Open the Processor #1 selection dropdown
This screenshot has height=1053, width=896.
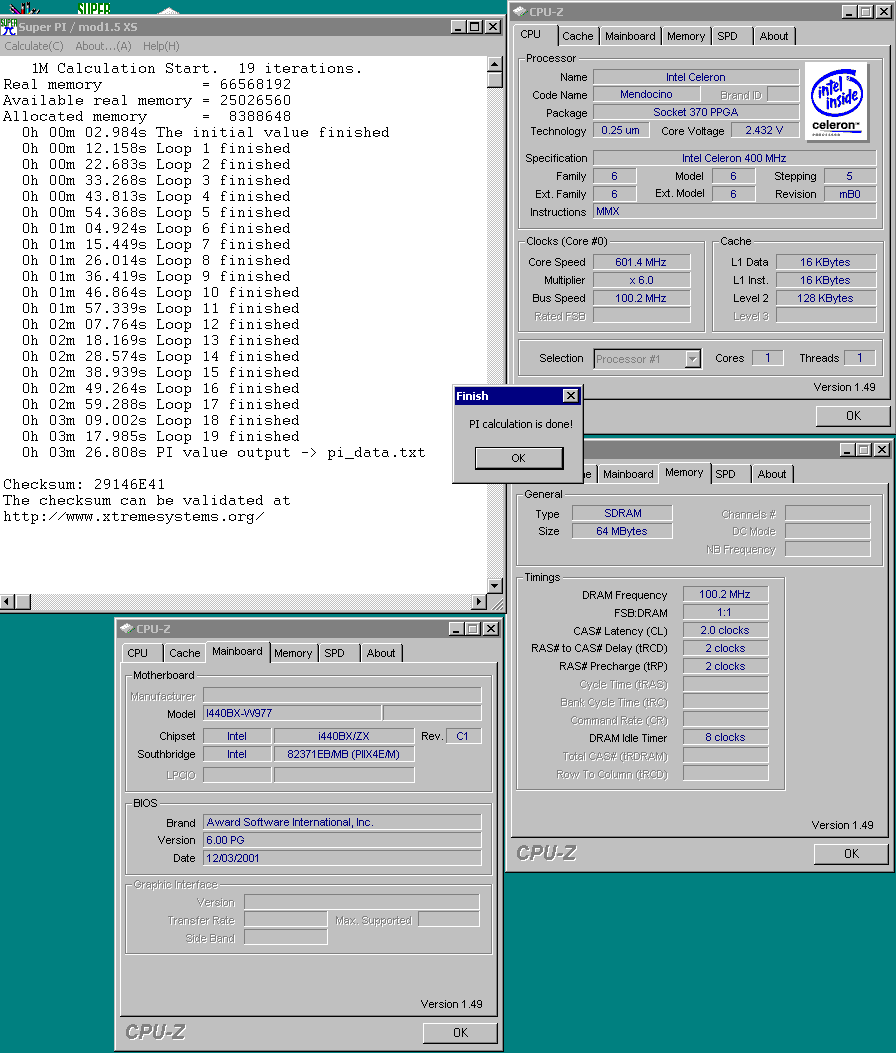[692, 359]
